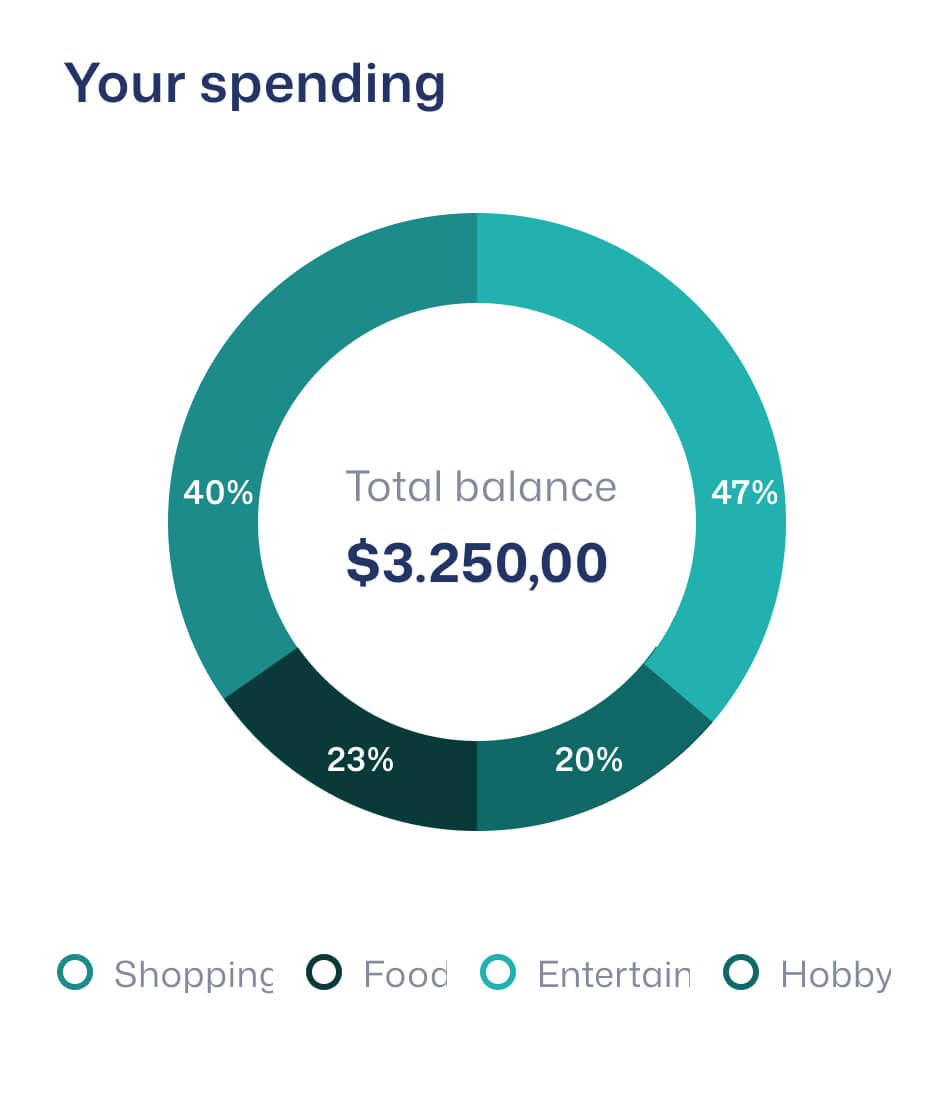The height and width of the screenshot is (1116, 948).
Task: Click the blank area below the balance amount
Action: (x=477, y=660)
